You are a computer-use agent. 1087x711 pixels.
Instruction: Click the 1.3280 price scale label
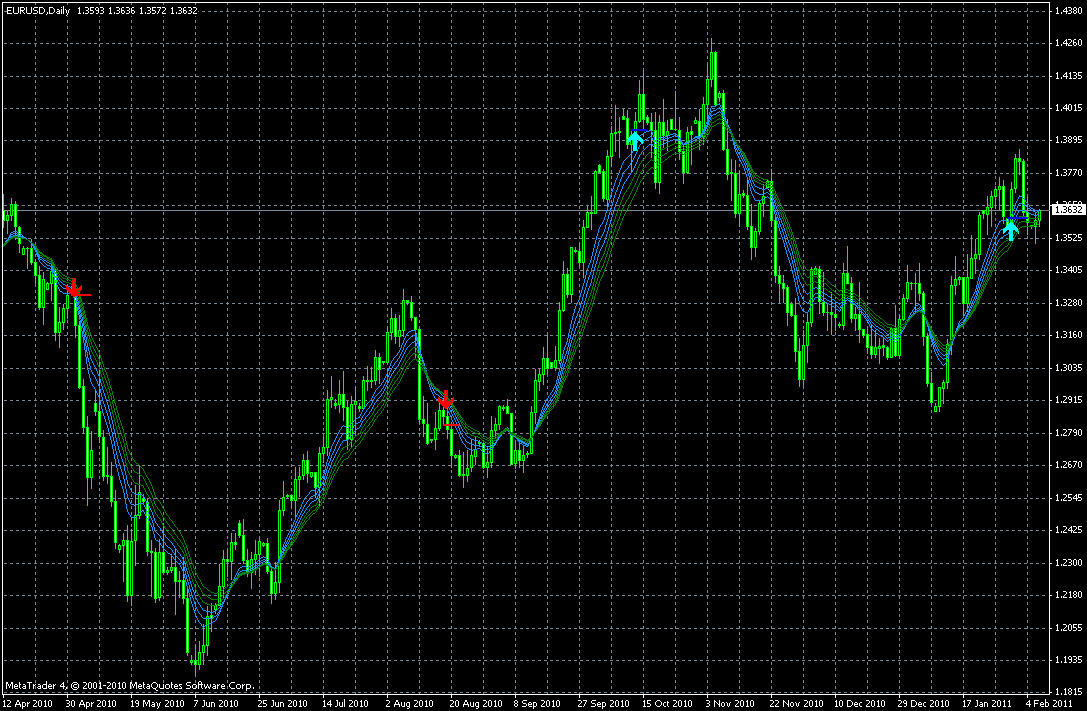(x=1068, y=302)
